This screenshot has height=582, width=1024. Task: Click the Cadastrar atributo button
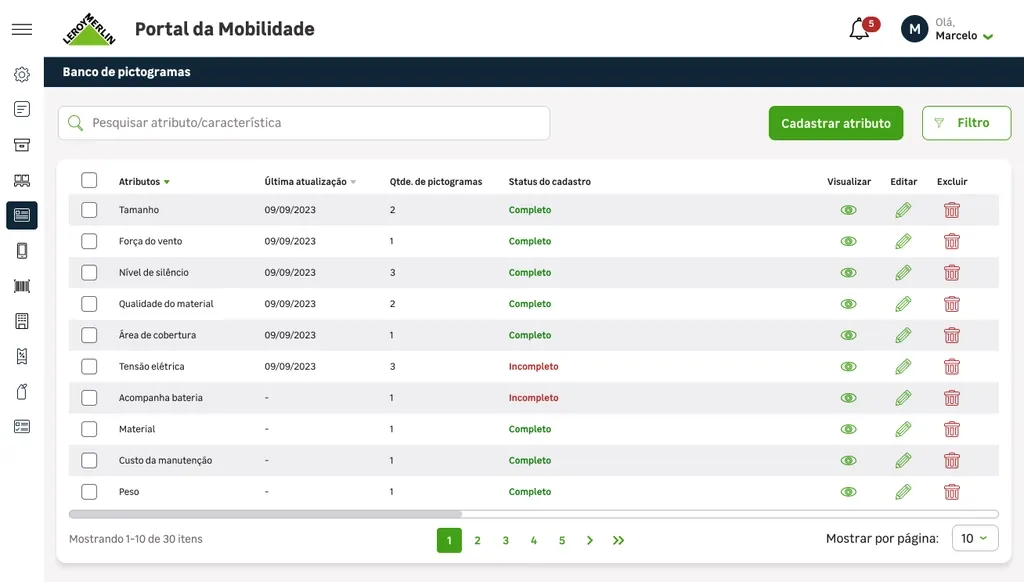click(836, 123)
